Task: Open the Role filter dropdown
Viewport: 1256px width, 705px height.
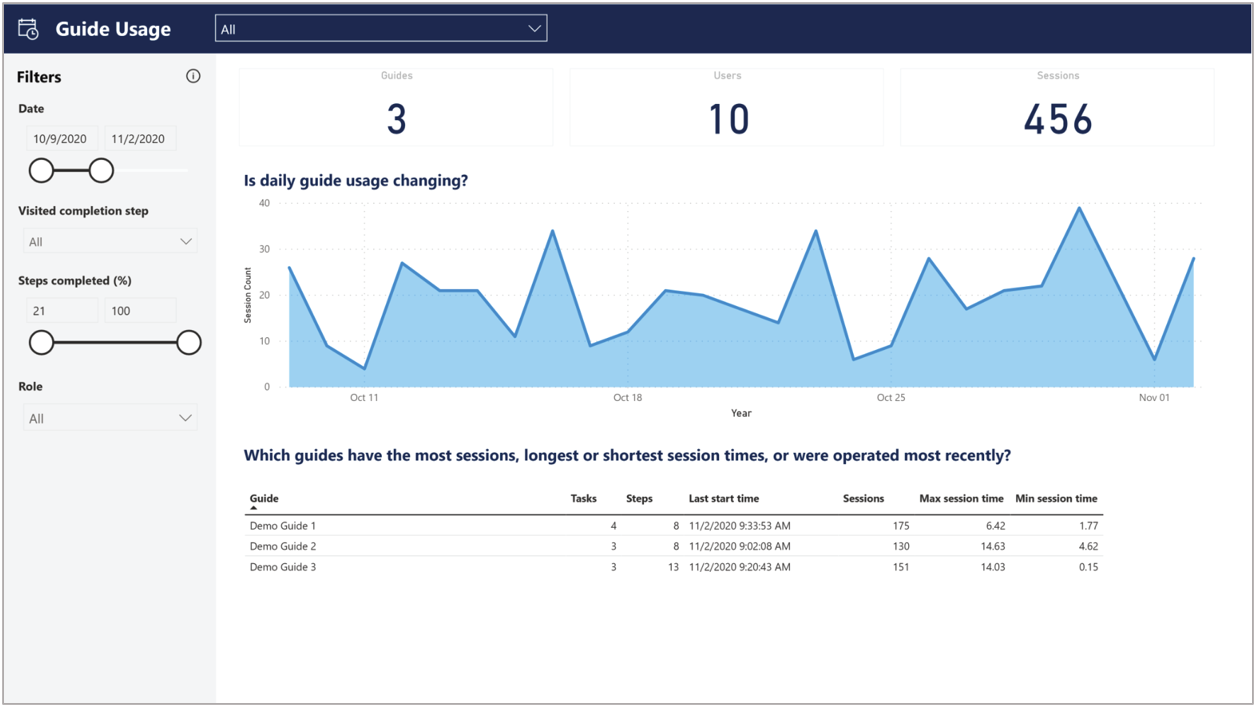Action: [x=109, y=417]
